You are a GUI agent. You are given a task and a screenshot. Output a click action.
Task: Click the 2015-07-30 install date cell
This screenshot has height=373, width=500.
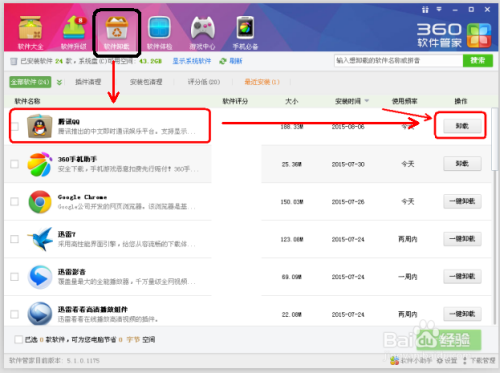coord(348,164)
